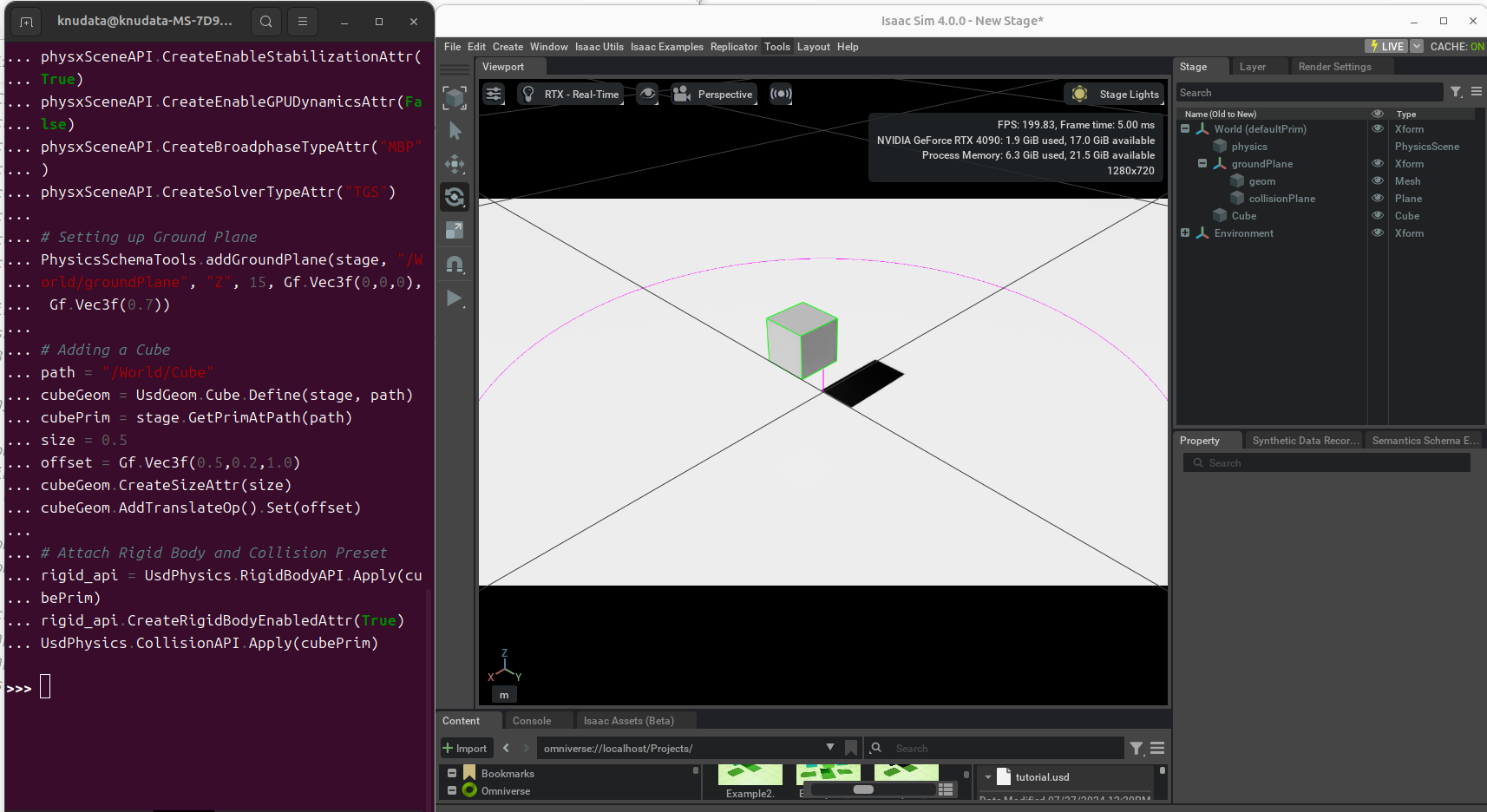Toggle visibility of the geom mesh
Viewport: 1487px width, 812px height.
[x=1379, y=180]
